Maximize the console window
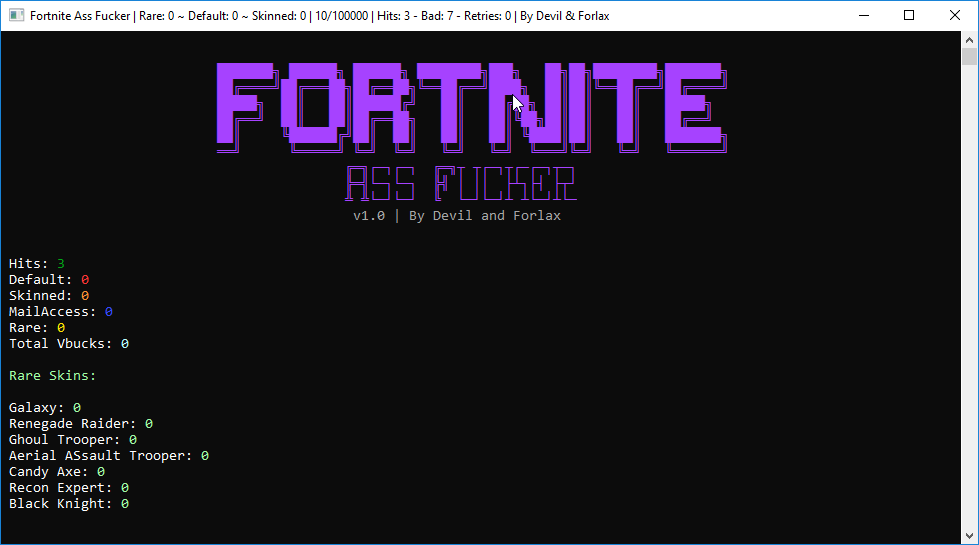 [x=909, y=16]
